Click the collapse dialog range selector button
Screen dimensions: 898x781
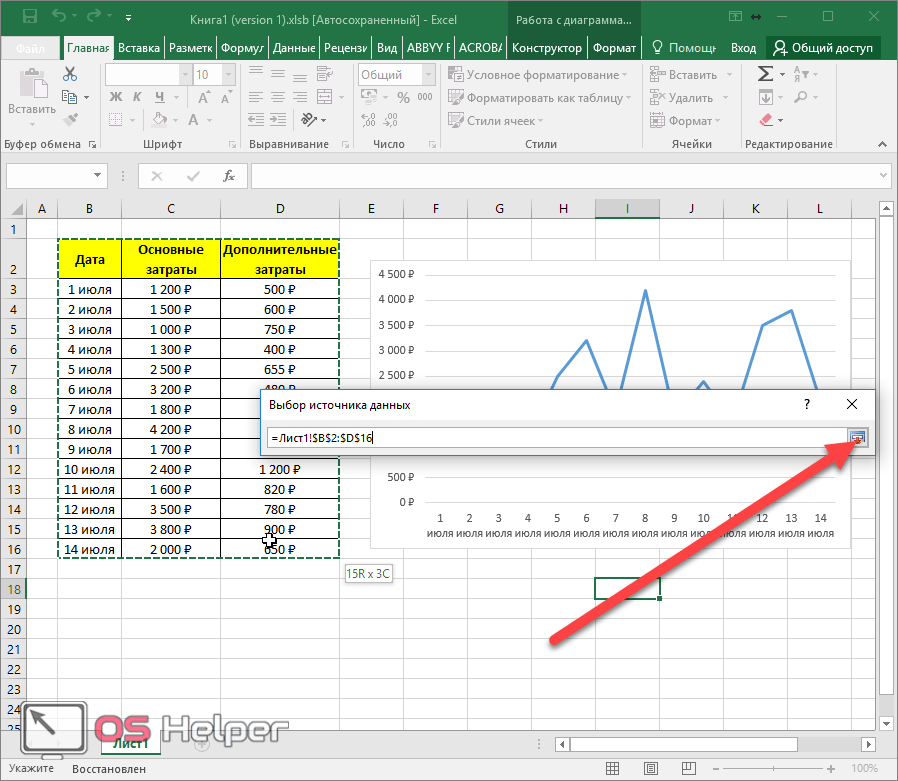(x=858, y=437)
